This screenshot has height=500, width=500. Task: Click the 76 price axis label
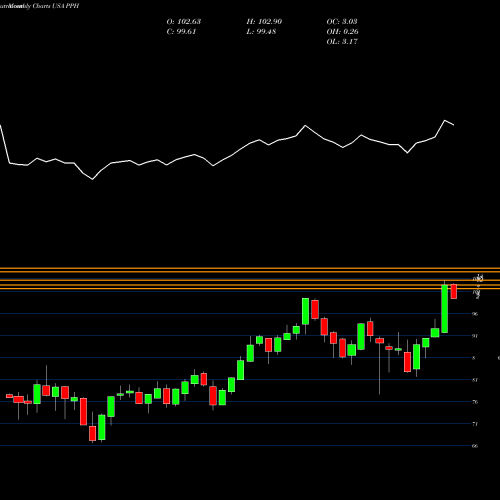tap(475, 402)
